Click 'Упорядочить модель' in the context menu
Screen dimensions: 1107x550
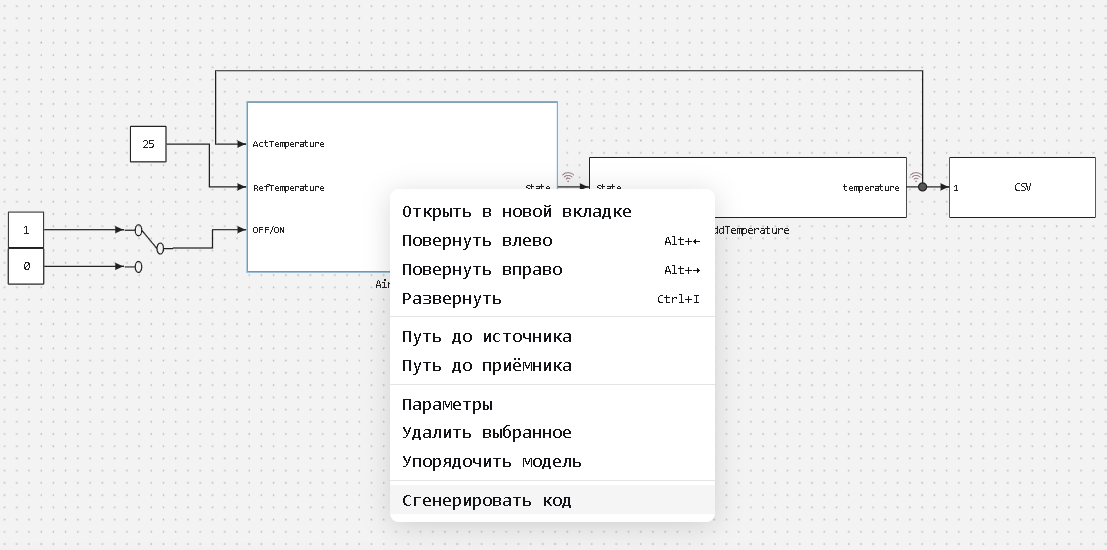point(491,462)
